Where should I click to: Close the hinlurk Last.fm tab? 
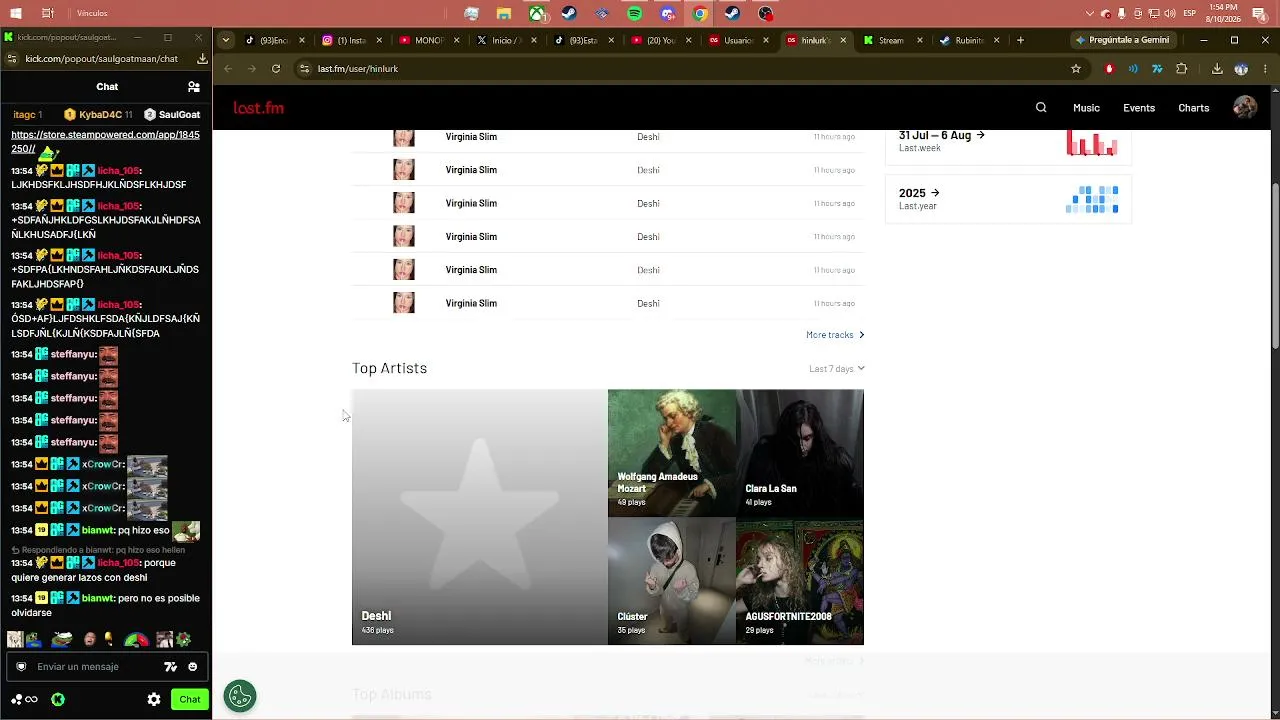843,40
